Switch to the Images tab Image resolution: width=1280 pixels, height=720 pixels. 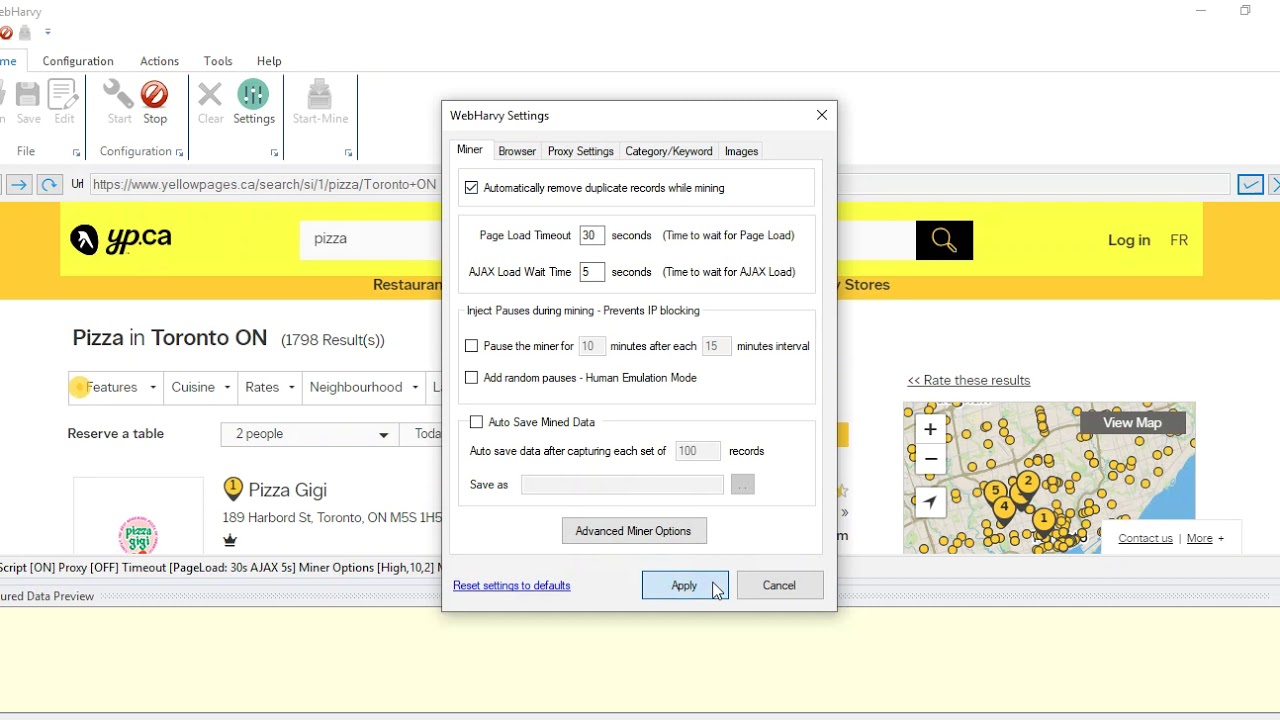[741, 151]
